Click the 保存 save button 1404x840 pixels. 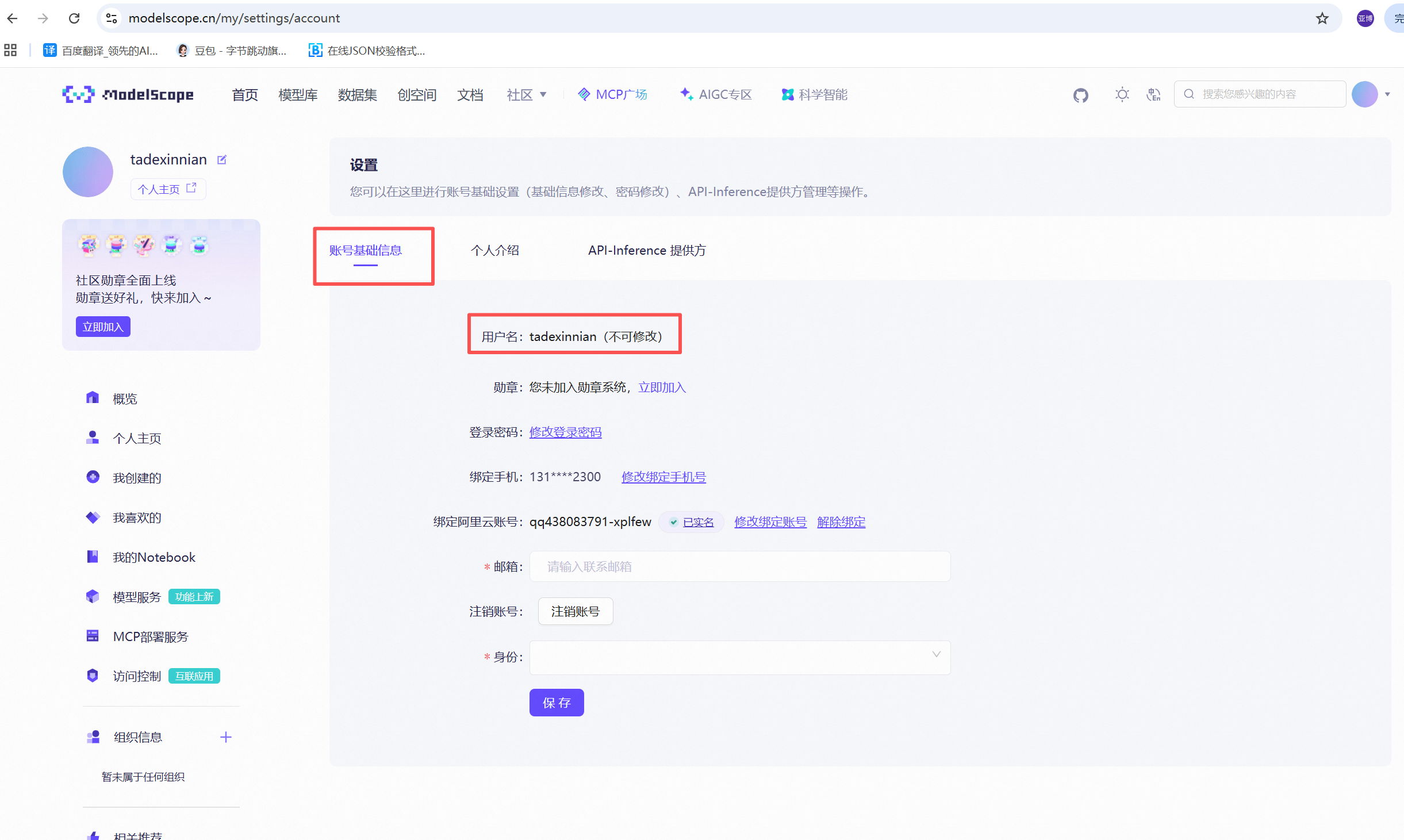point(556,703)
